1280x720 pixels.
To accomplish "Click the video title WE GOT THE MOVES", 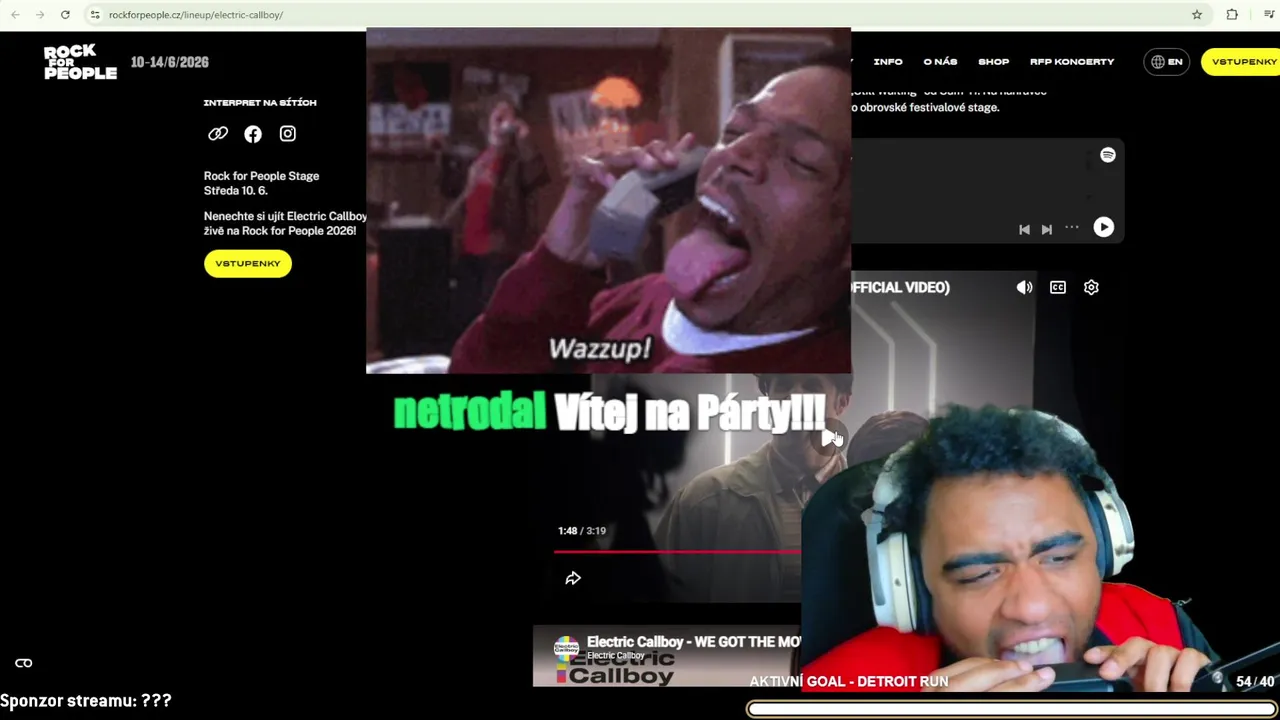I will tap(694, 642).
